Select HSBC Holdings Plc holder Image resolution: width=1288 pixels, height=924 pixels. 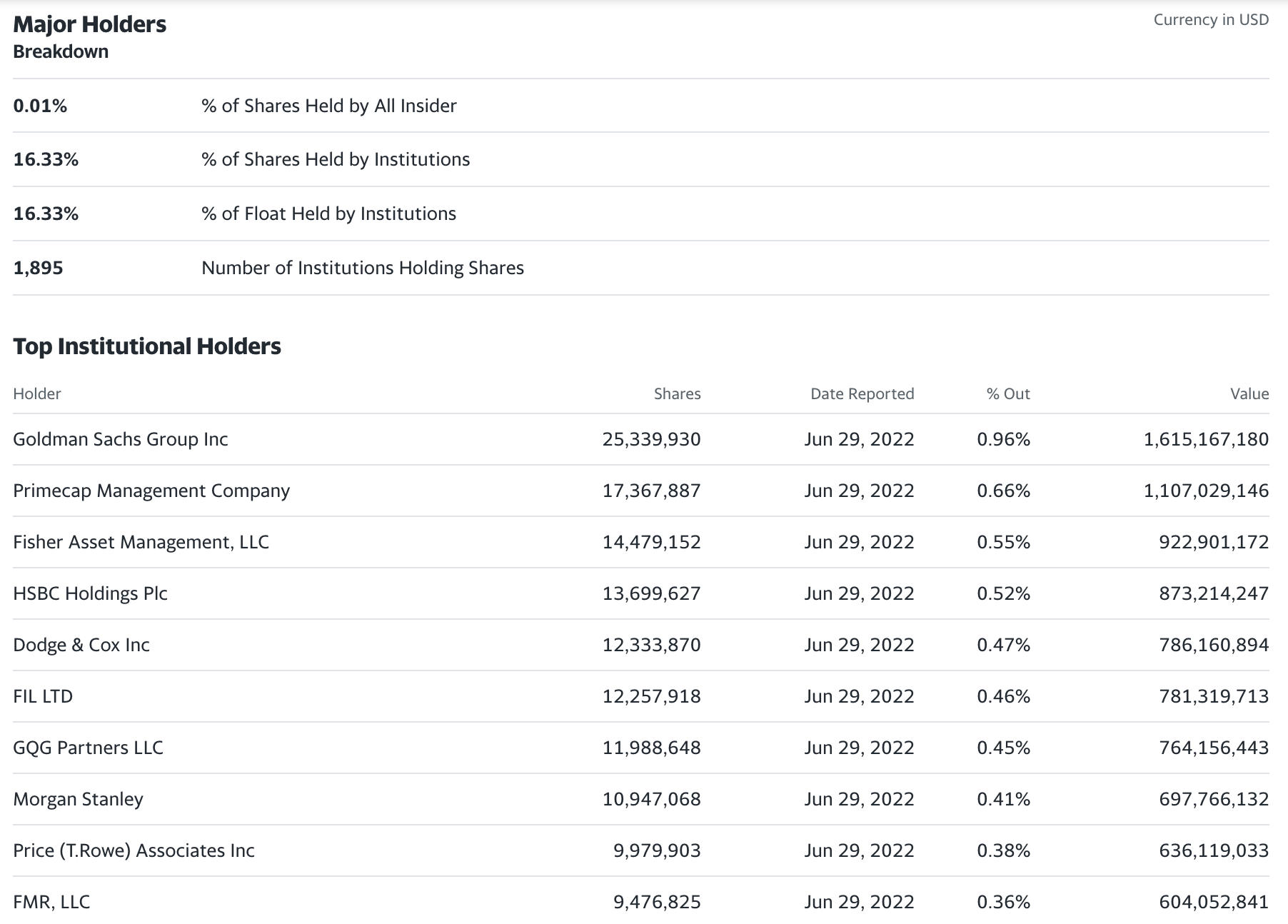(90, 593)
